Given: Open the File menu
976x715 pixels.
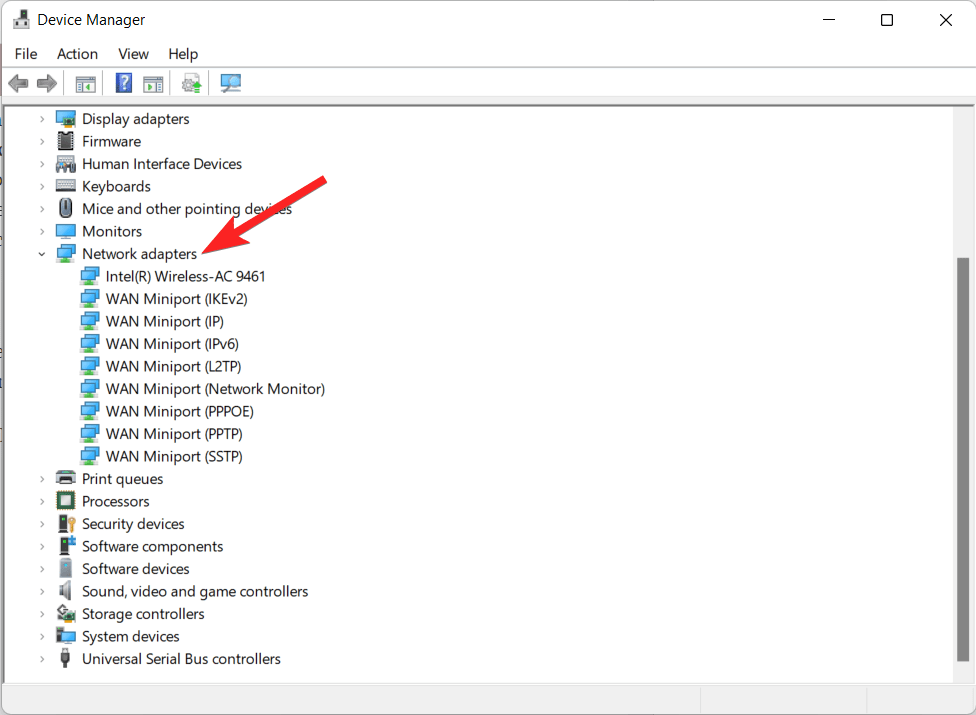Looking at the screenshot, I should coord(26,54).
